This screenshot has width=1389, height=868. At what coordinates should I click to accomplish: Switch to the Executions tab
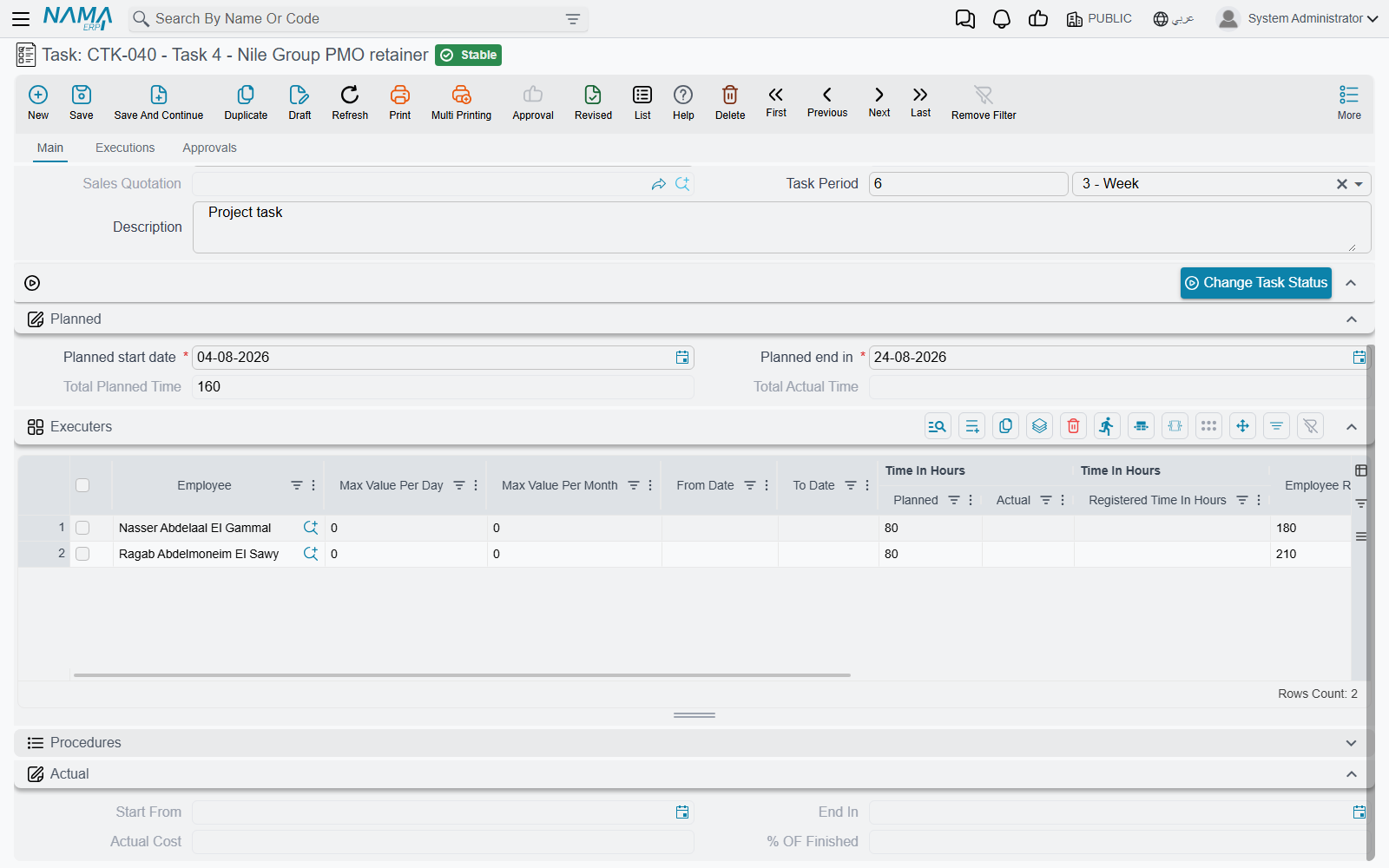tap(125, 148)
